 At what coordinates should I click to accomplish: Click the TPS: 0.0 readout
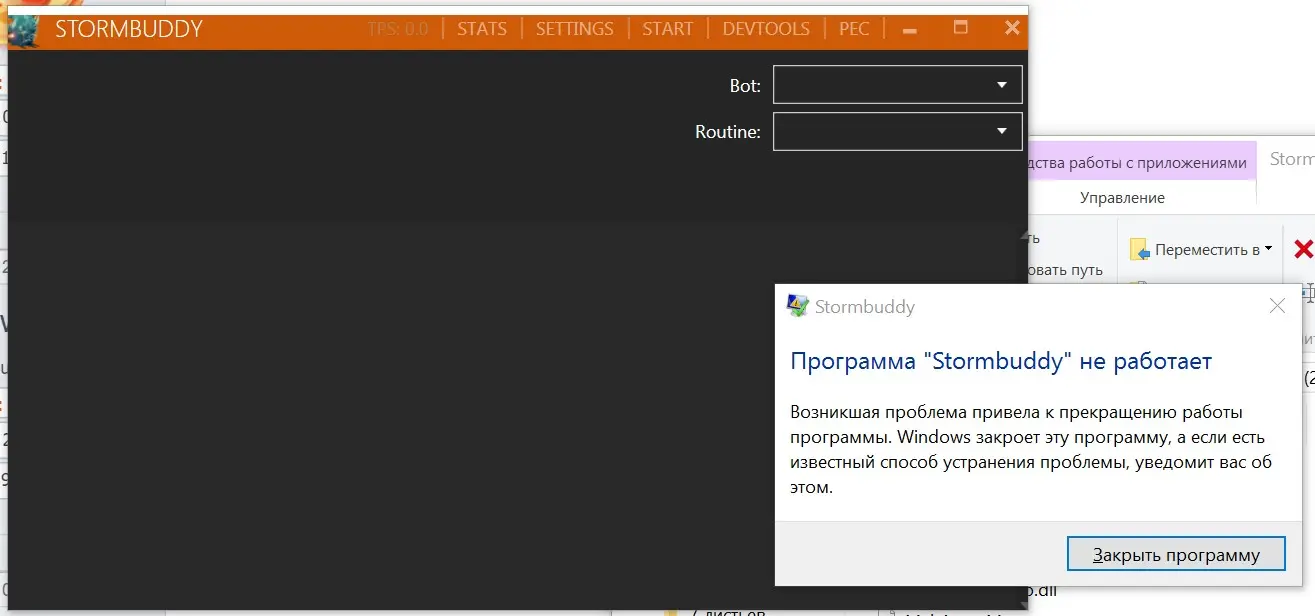(398, 29)
